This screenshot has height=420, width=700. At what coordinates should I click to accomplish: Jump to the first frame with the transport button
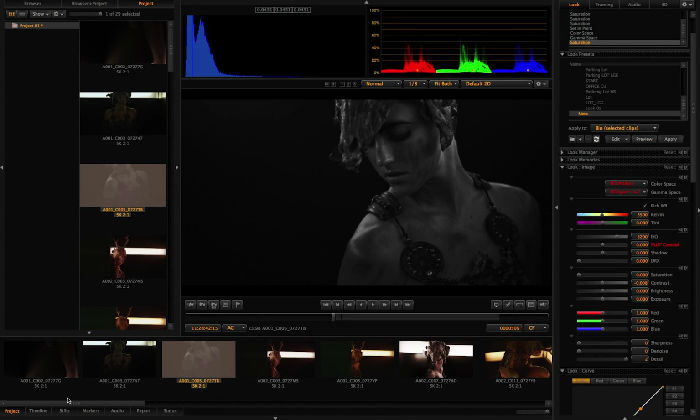click(325, 303)
